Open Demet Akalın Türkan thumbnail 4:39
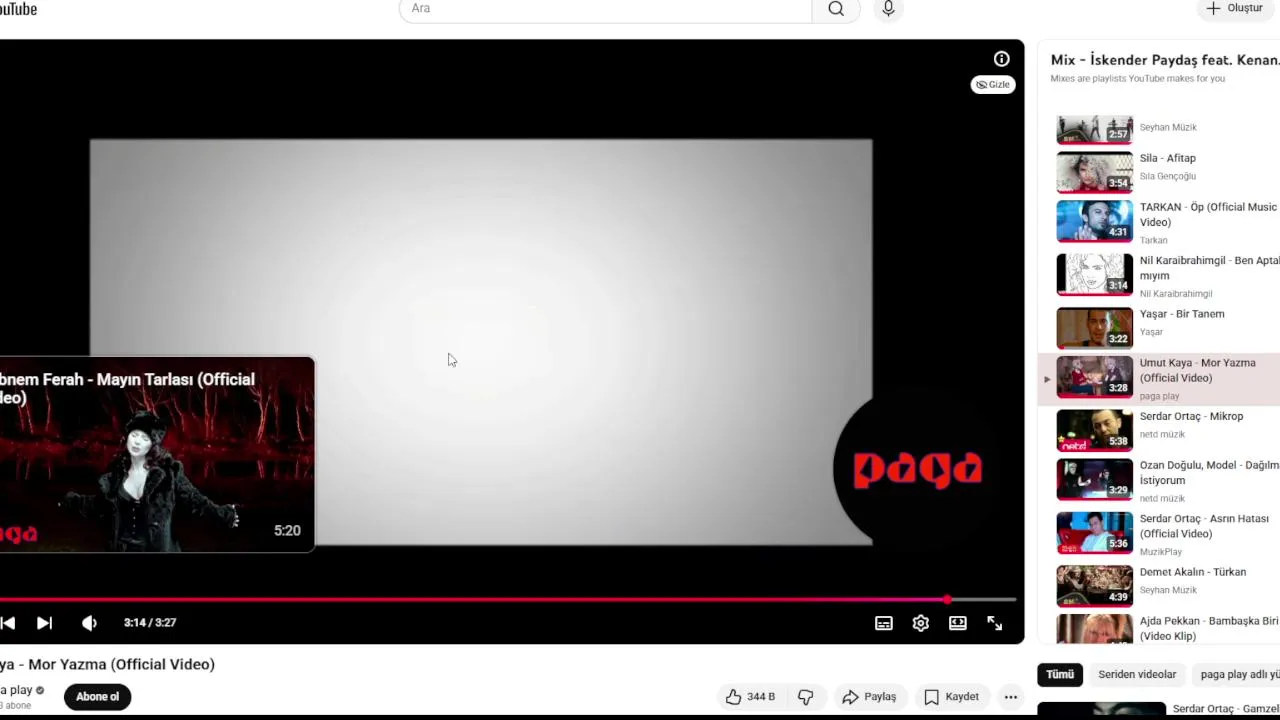Viewport: 1280px width, 720px height. click(1095, 586)
